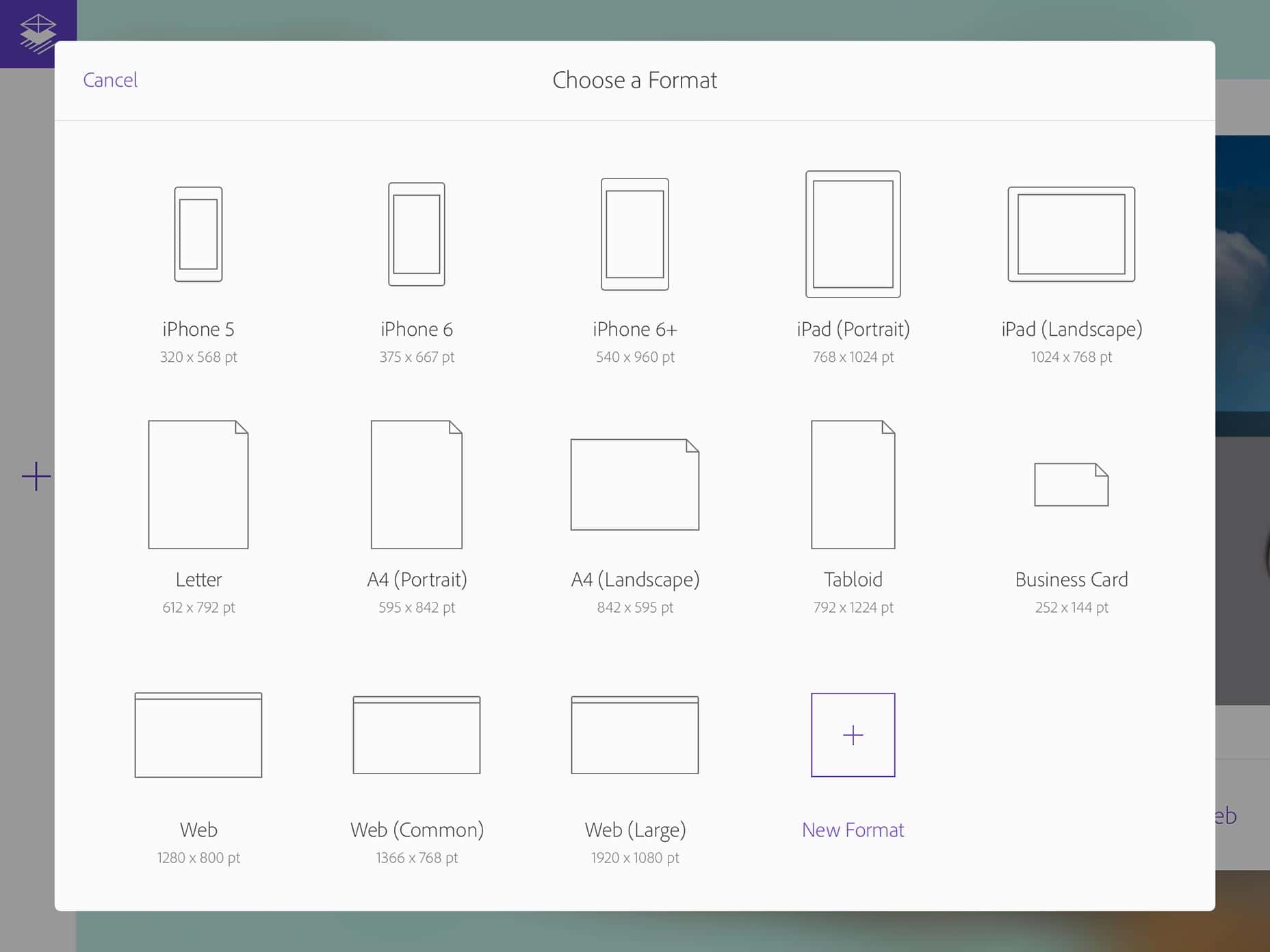The width and height of the screenshot is (1270, 952).
Task: Choose the Web 1280 x 800 format
Action: point(198,734)
